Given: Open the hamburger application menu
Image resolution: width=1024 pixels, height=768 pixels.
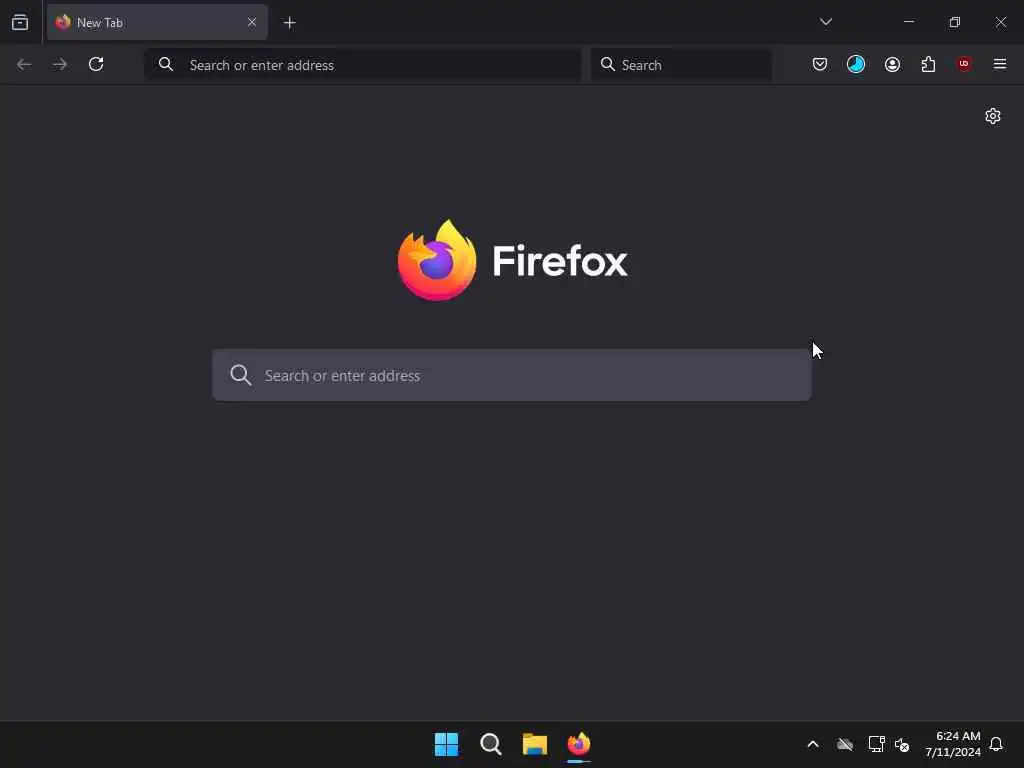Looking at the screenshot, I should point(1000,64).
